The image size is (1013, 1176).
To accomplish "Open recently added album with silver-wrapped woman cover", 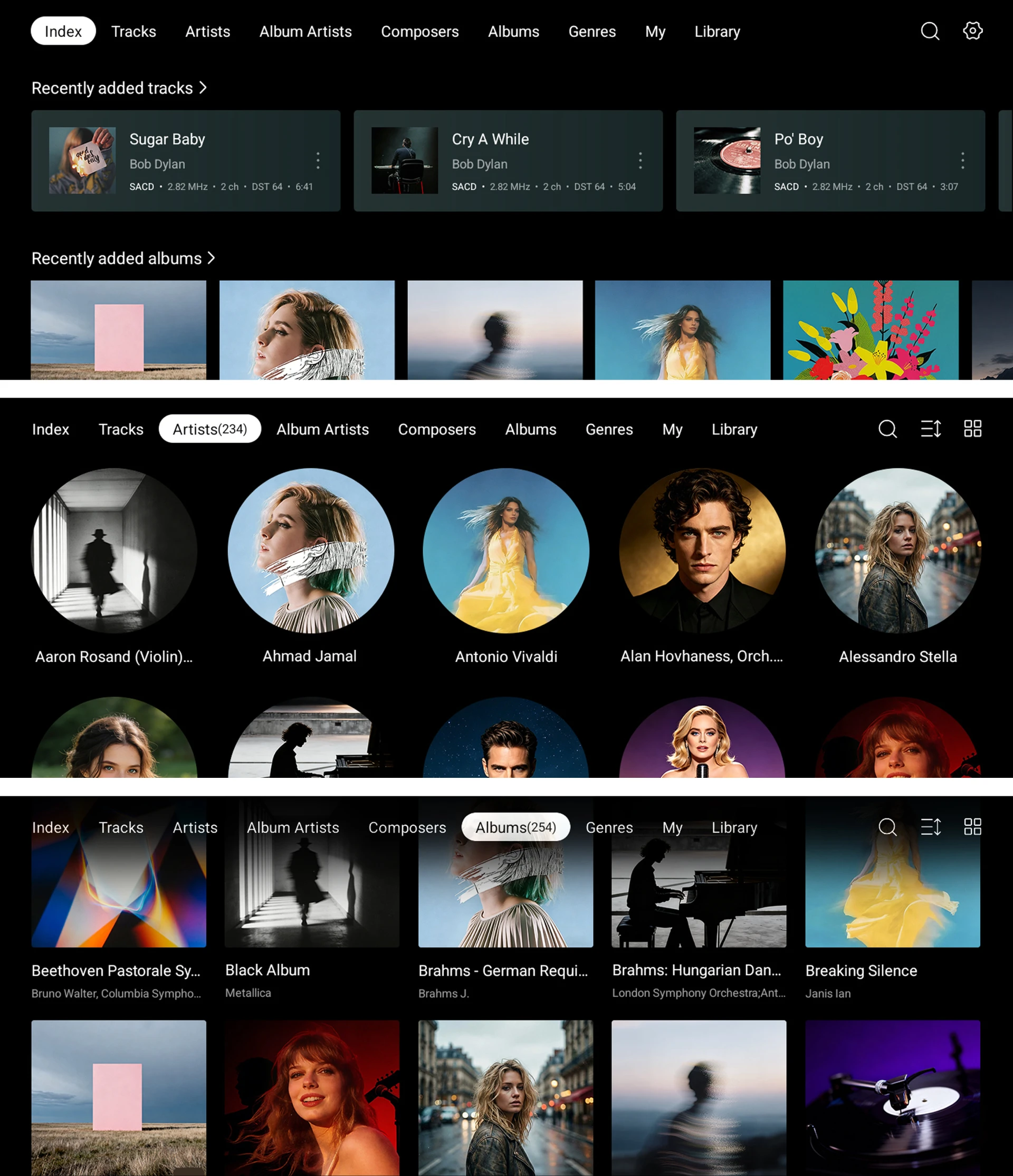I will (x=307, y=330).
